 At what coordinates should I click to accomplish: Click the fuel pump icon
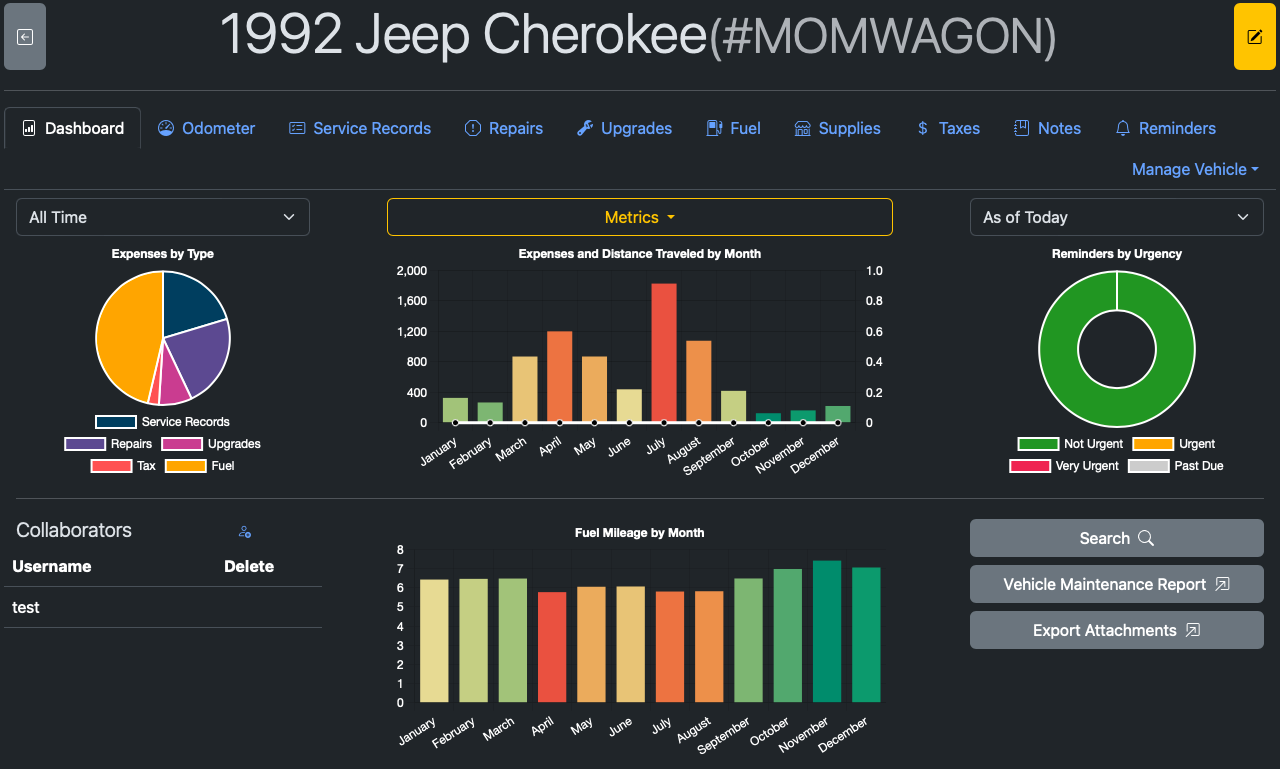click(714, 128)
